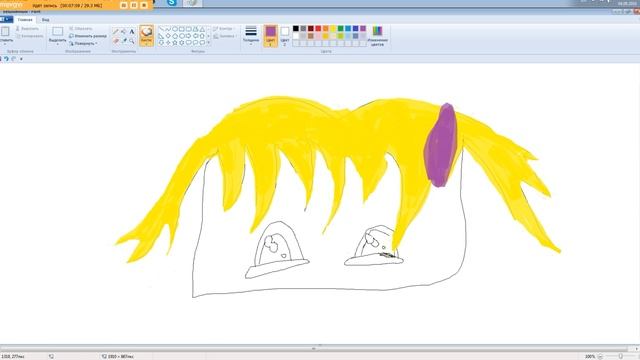The height and width of the screenshot is (360, 640).
Task: Click the zoom out minus button
Action: pos(600,356)
